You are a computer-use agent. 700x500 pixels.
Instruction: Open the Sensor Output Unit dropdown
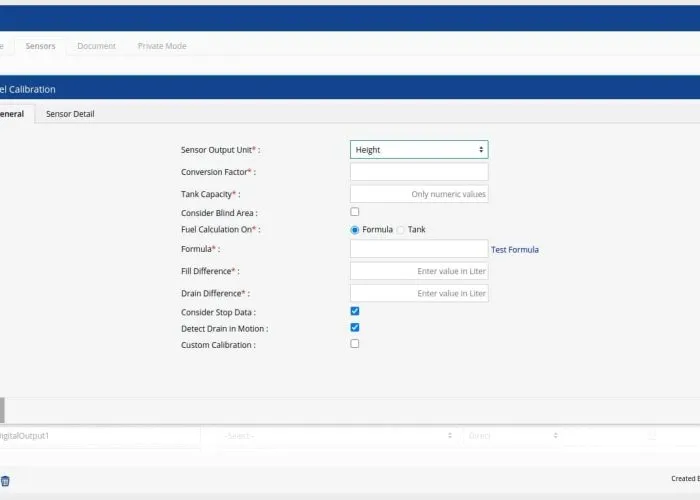tap(419, 150)
